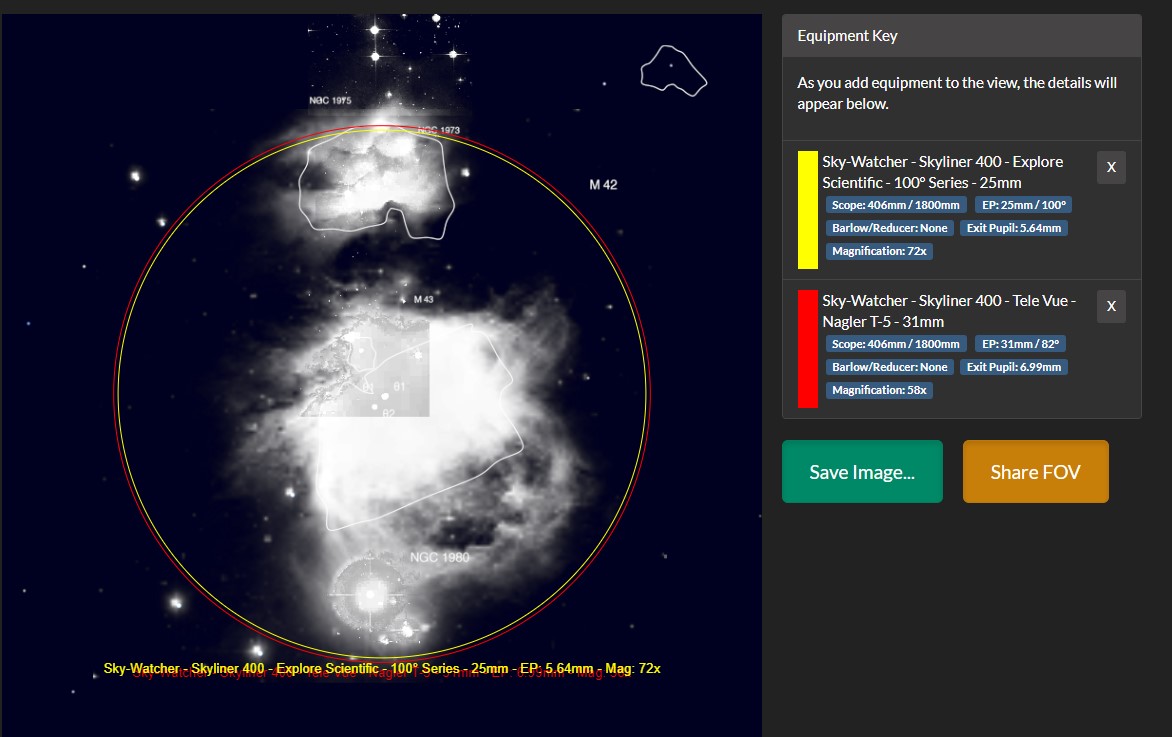Click the NGC 1975 label near the top
Viewport: 1172px width, 737px height.
click(329, 101)
